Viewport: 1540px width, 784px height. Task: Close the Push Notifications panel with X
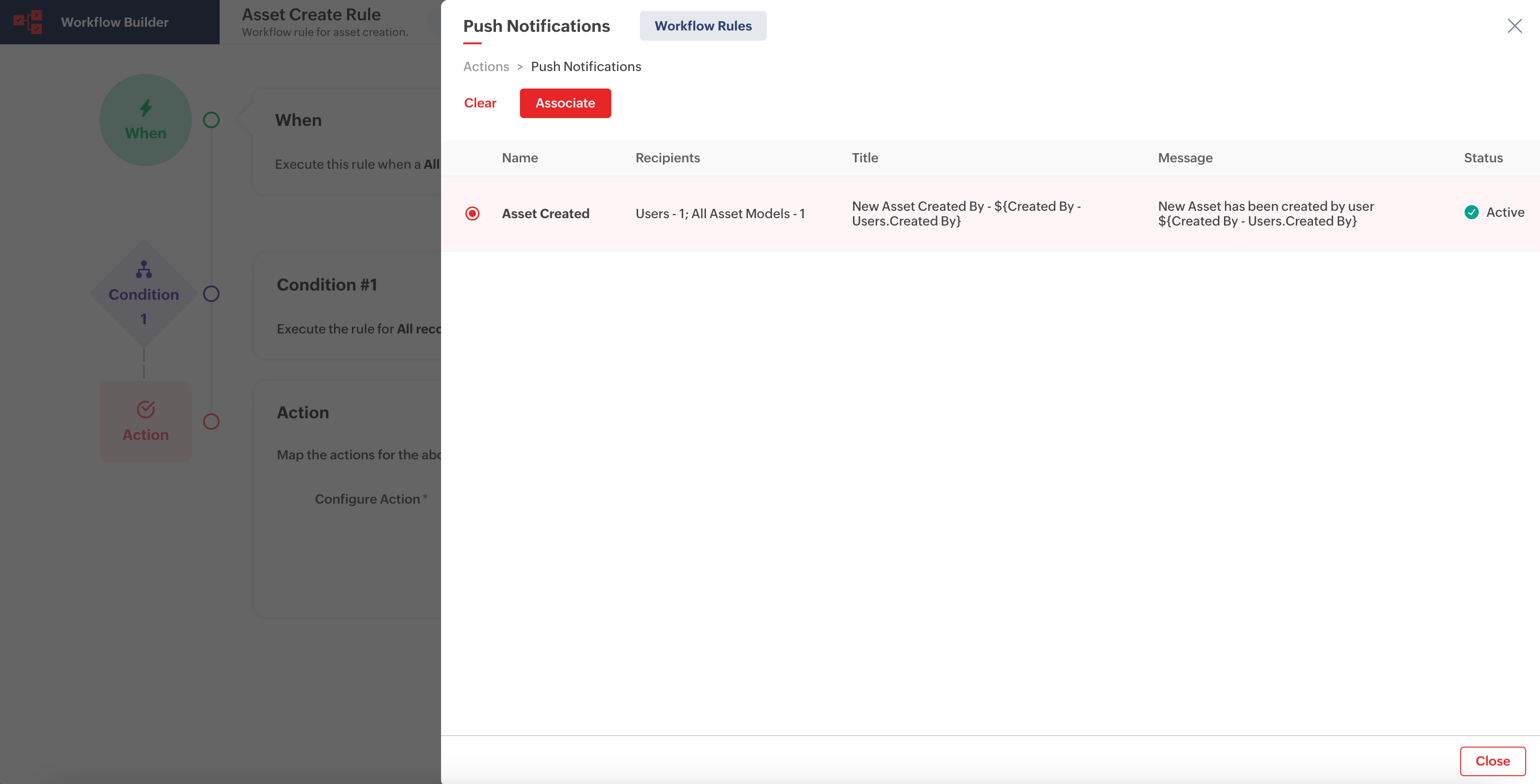(1514, 26)
